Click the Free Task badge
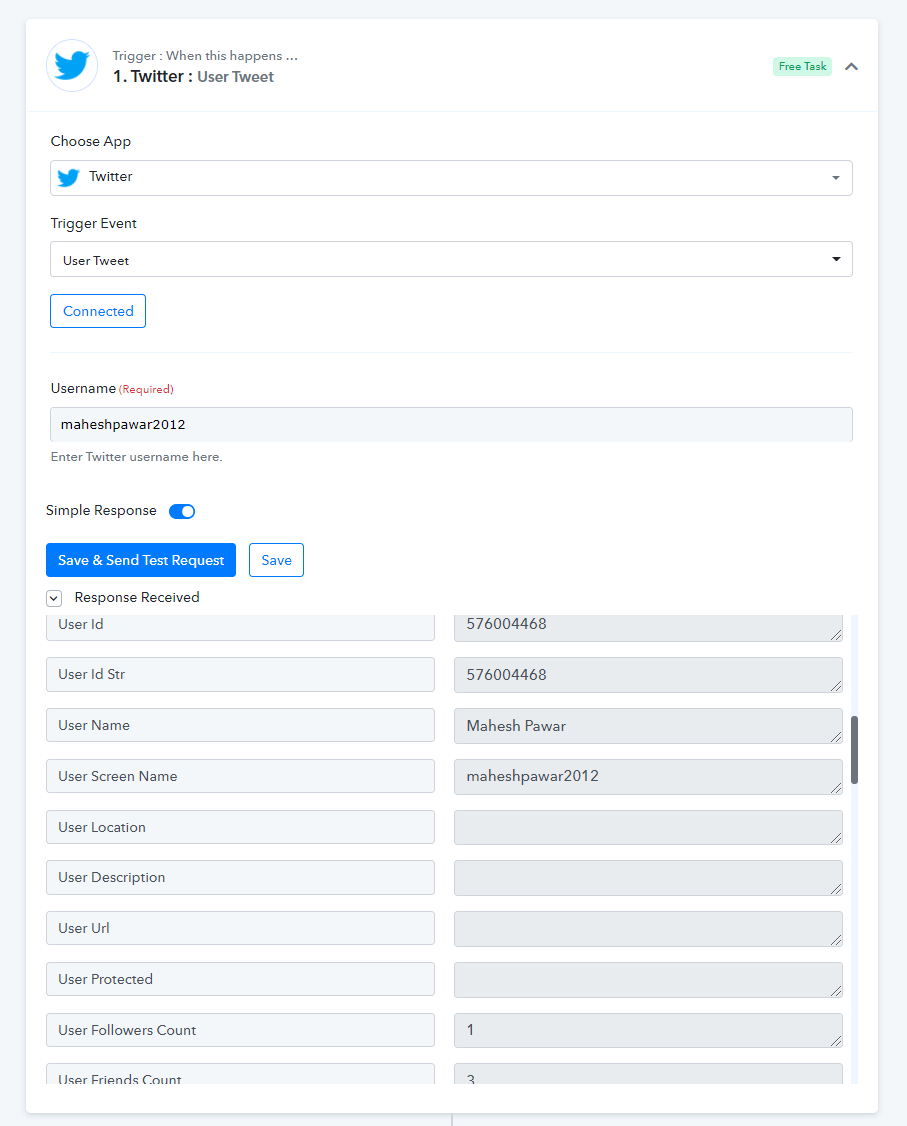Image resolution: width=907 pixels, height=1126 pixels. click(x=802, y=66)
